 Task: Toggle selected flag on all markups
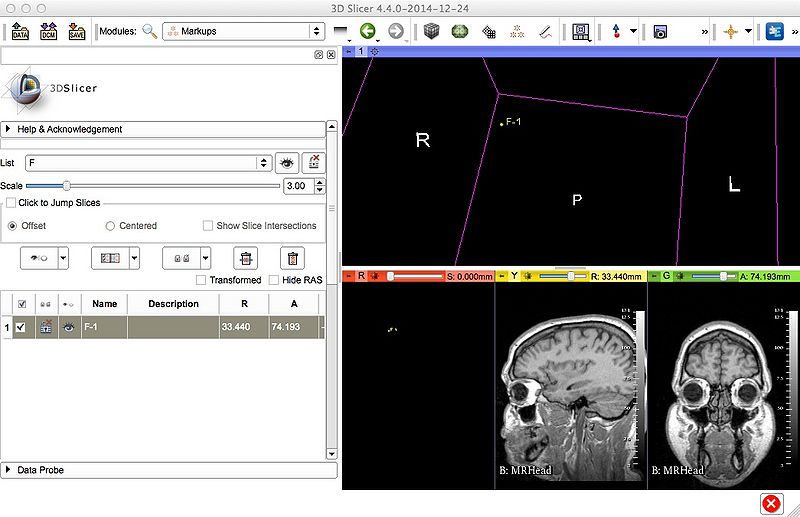[x=110, y=258]
